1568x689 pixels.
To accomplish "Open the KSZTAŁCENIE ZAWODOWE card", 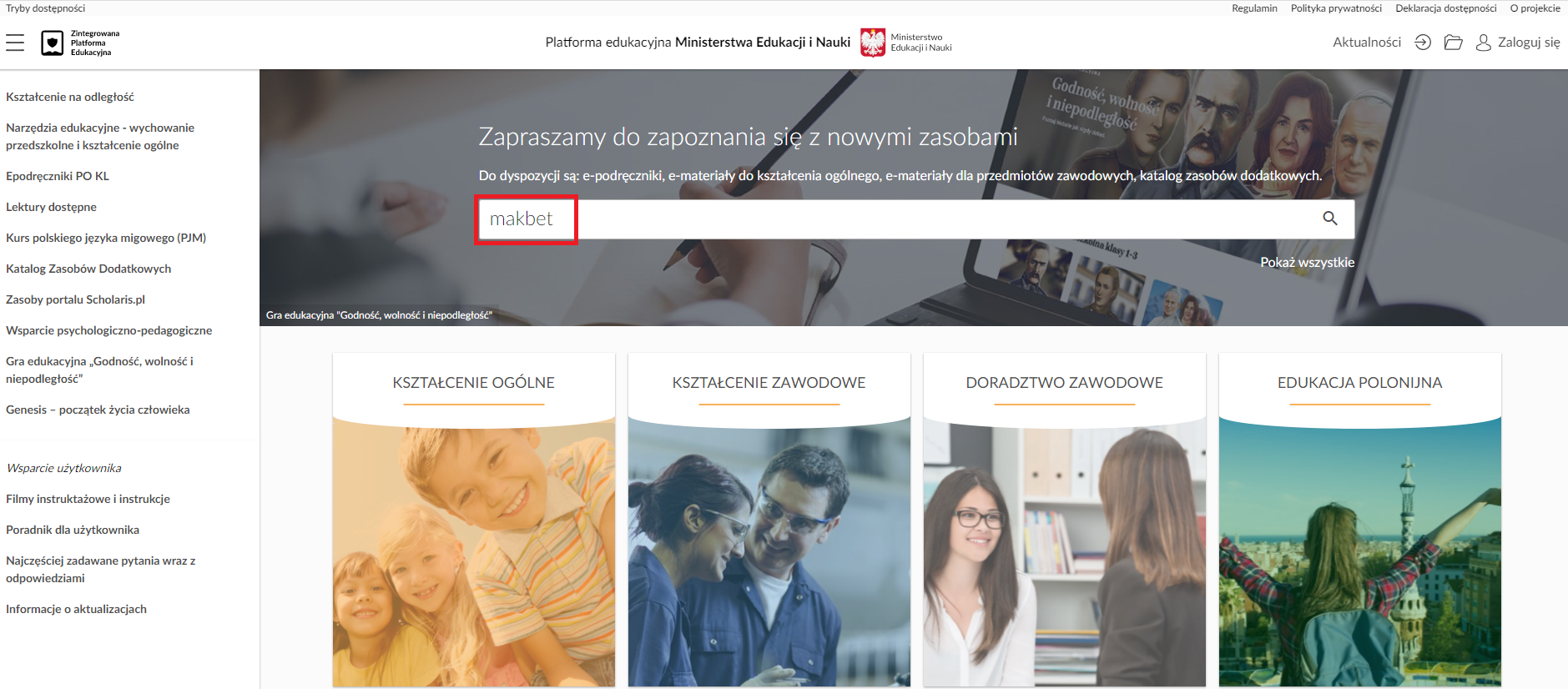I will point(769,520).
